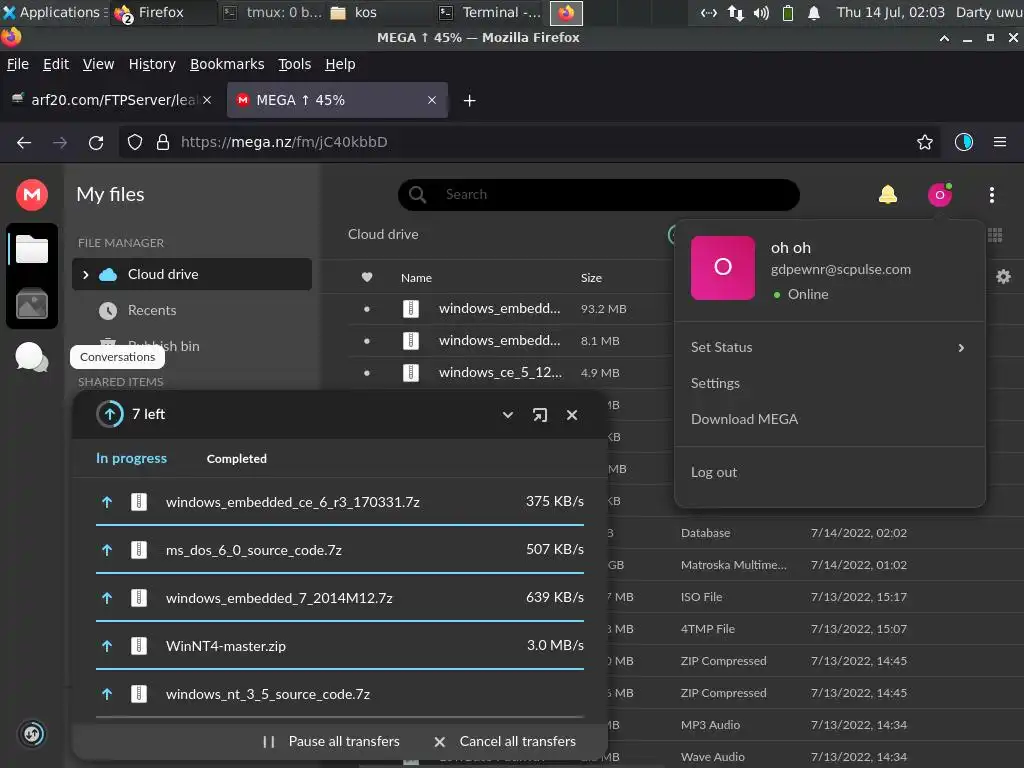
Task: Pause all transfers
Action: pos(331,742)
